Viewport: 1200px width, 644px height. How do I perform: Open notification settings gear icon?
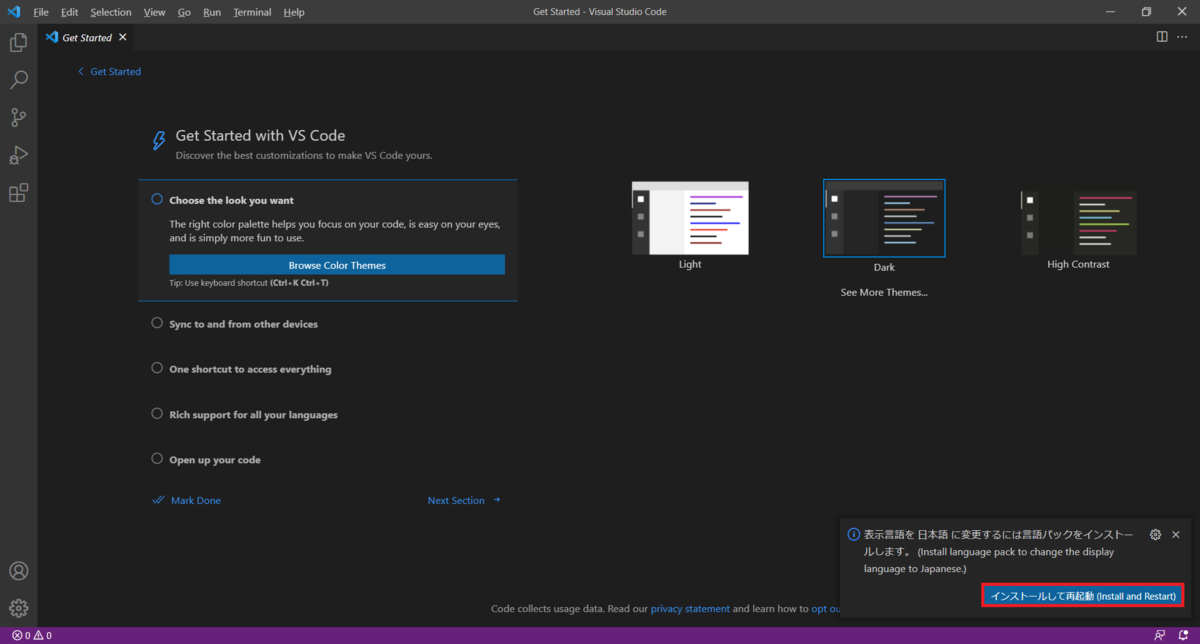click(x=1155, y=535)
